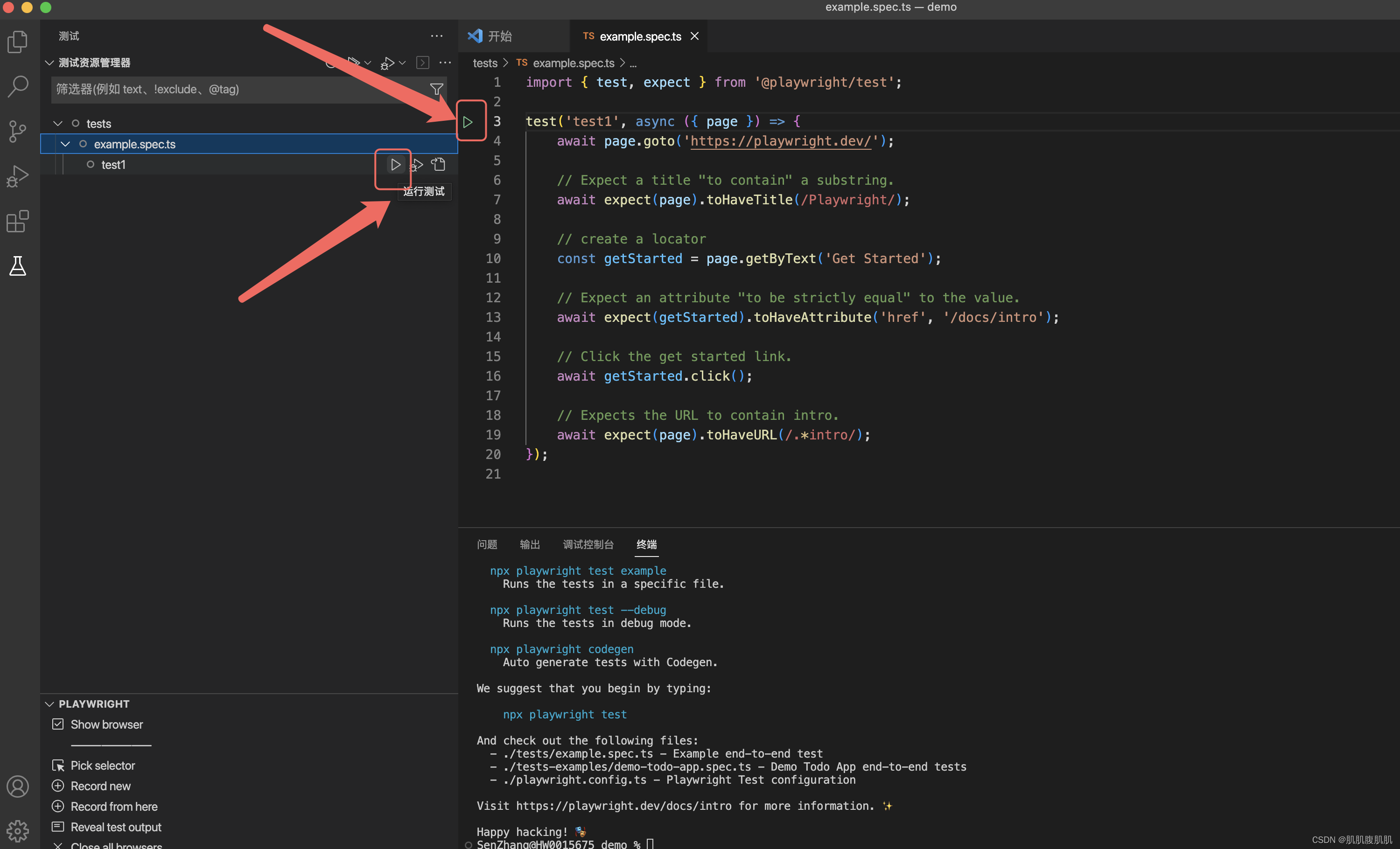1400x849 pixels.
Task: Click Record from here label
Action: pyautogui.click(x=114, y=807)
